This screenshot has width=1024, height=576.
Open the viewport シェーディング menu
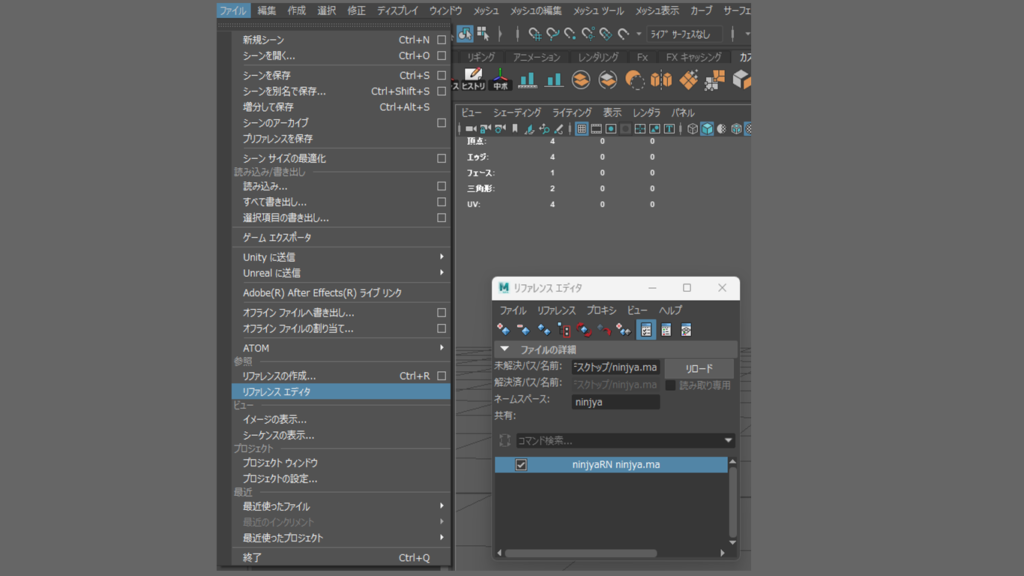517,112
